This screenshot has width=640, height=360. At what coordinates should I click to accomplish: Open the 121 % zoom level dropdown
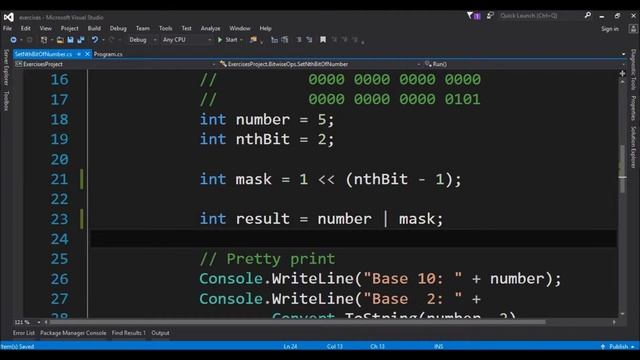27,322
